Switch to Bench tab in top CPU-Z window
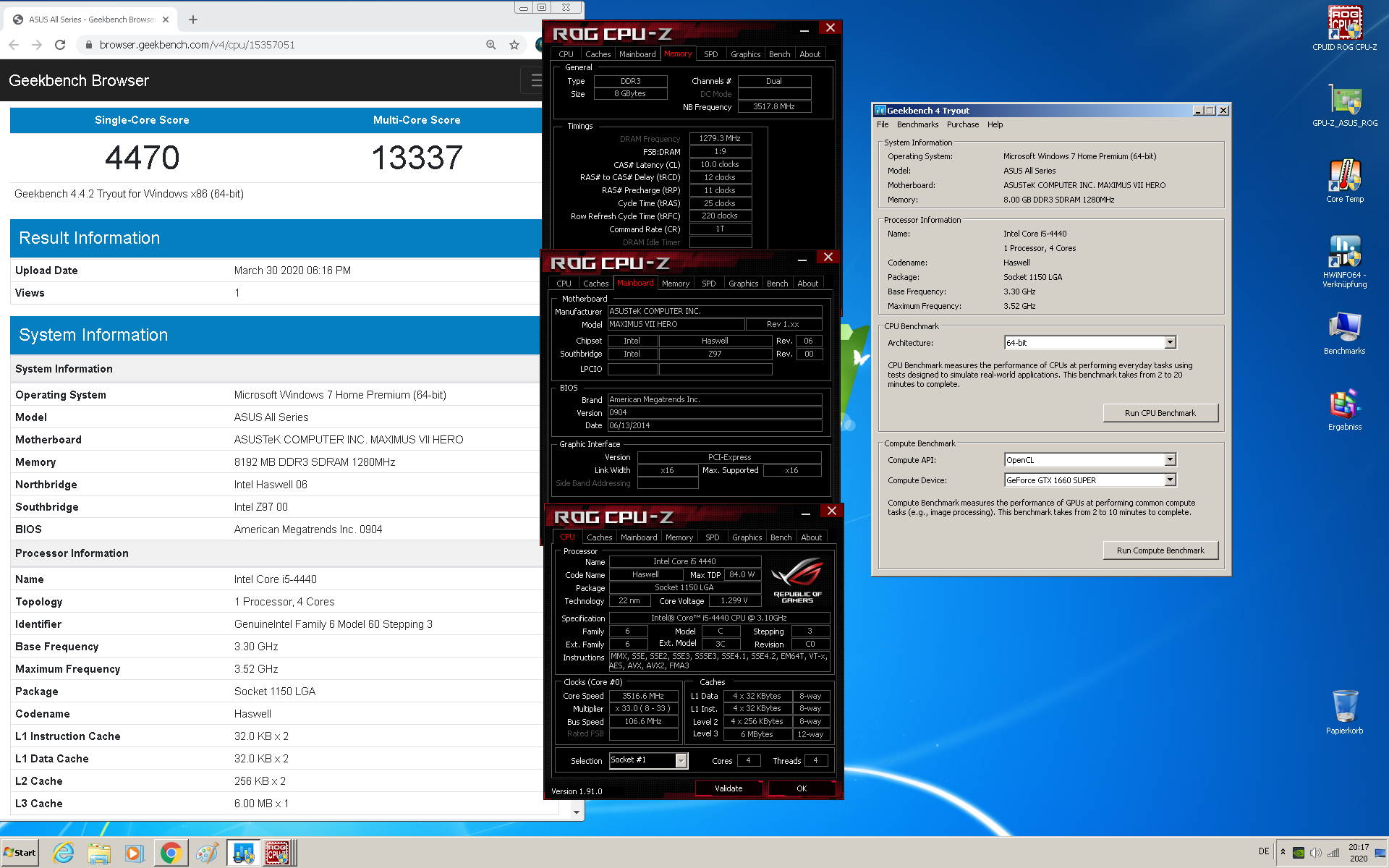The image size is (1389, 868). (779, 54)
